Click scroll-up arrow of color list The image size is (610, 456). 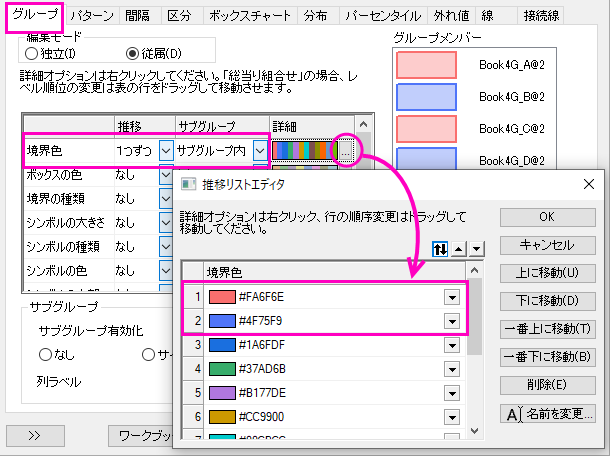[474, 270]
